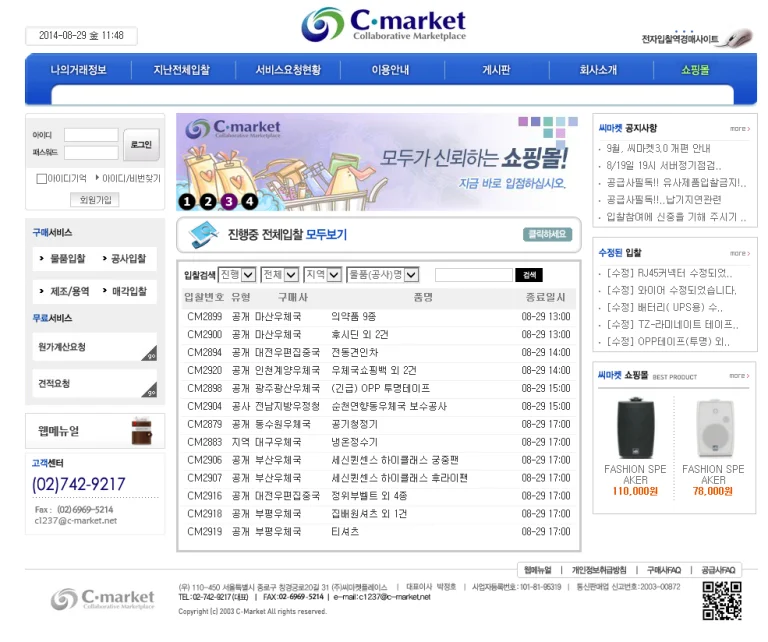Open bid CM2904 순천연향동우체국 보수공사

pos(379,406)
